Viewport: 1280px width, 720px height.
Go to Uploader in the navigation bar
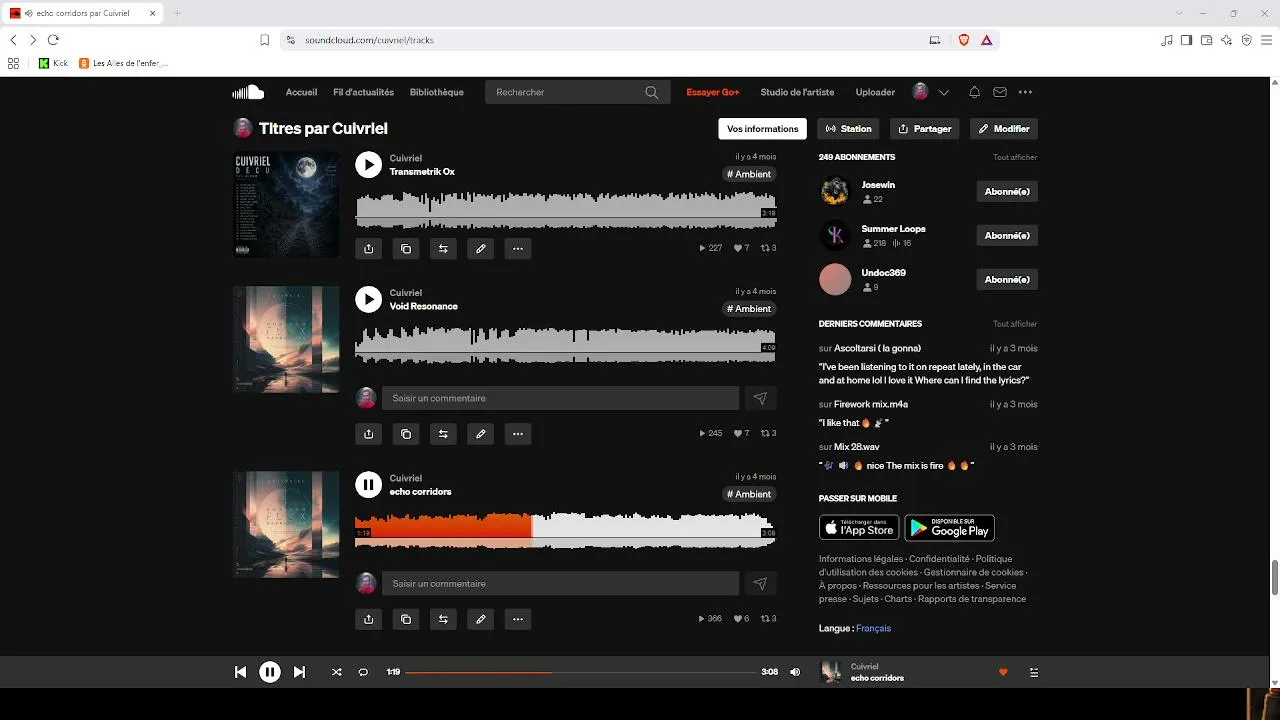click(875, 92)
